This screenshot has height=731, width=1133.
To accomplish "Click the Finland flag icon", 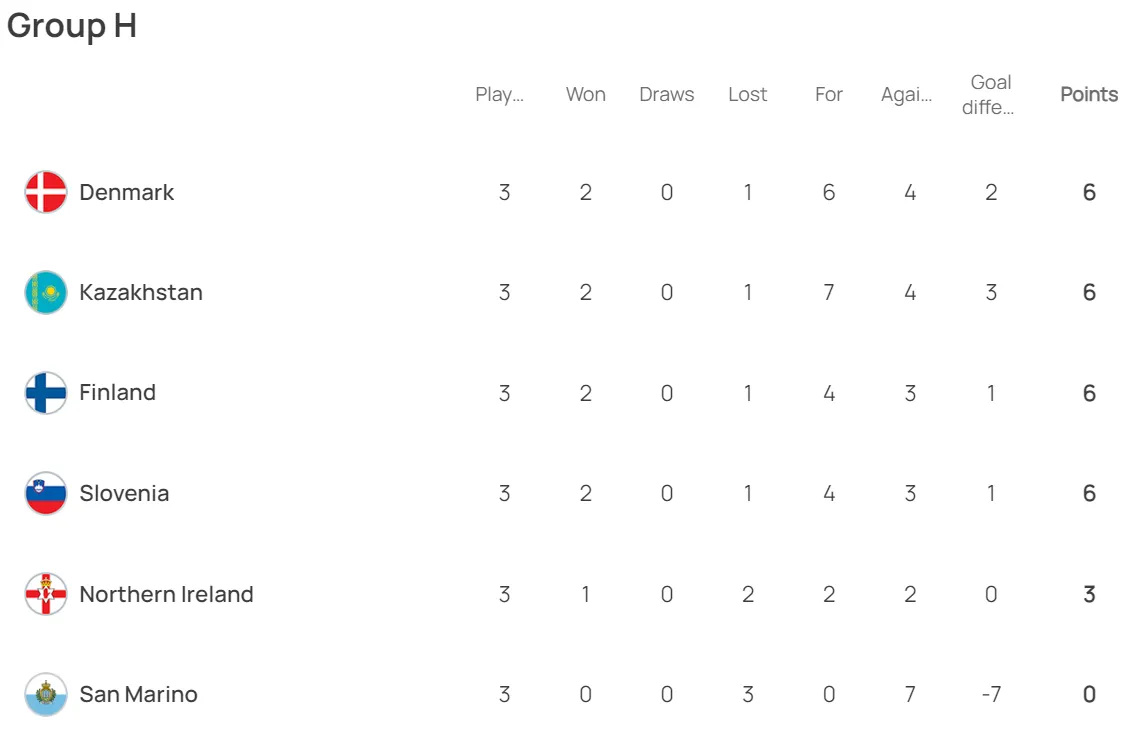I will click(46, 393).
